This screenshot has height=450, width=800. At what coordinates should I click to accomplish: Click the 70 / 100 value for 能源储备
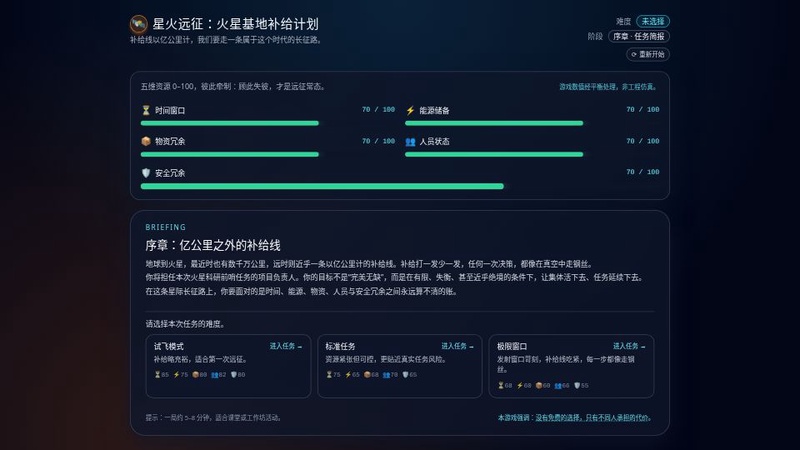pyautogui.click(x=642, y=110)
